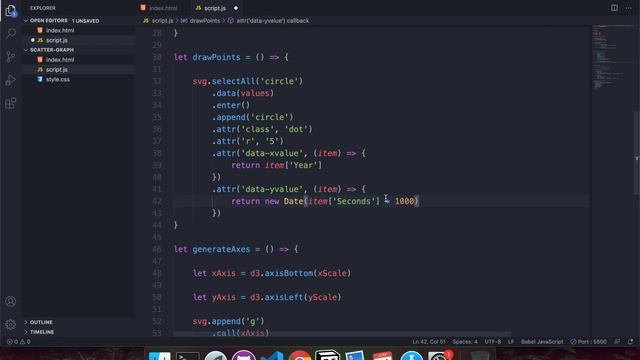The width and height of the screenshot is (640, 360).
Task: Click drawPoints in the breadcrumb
Action: [204, 20]
